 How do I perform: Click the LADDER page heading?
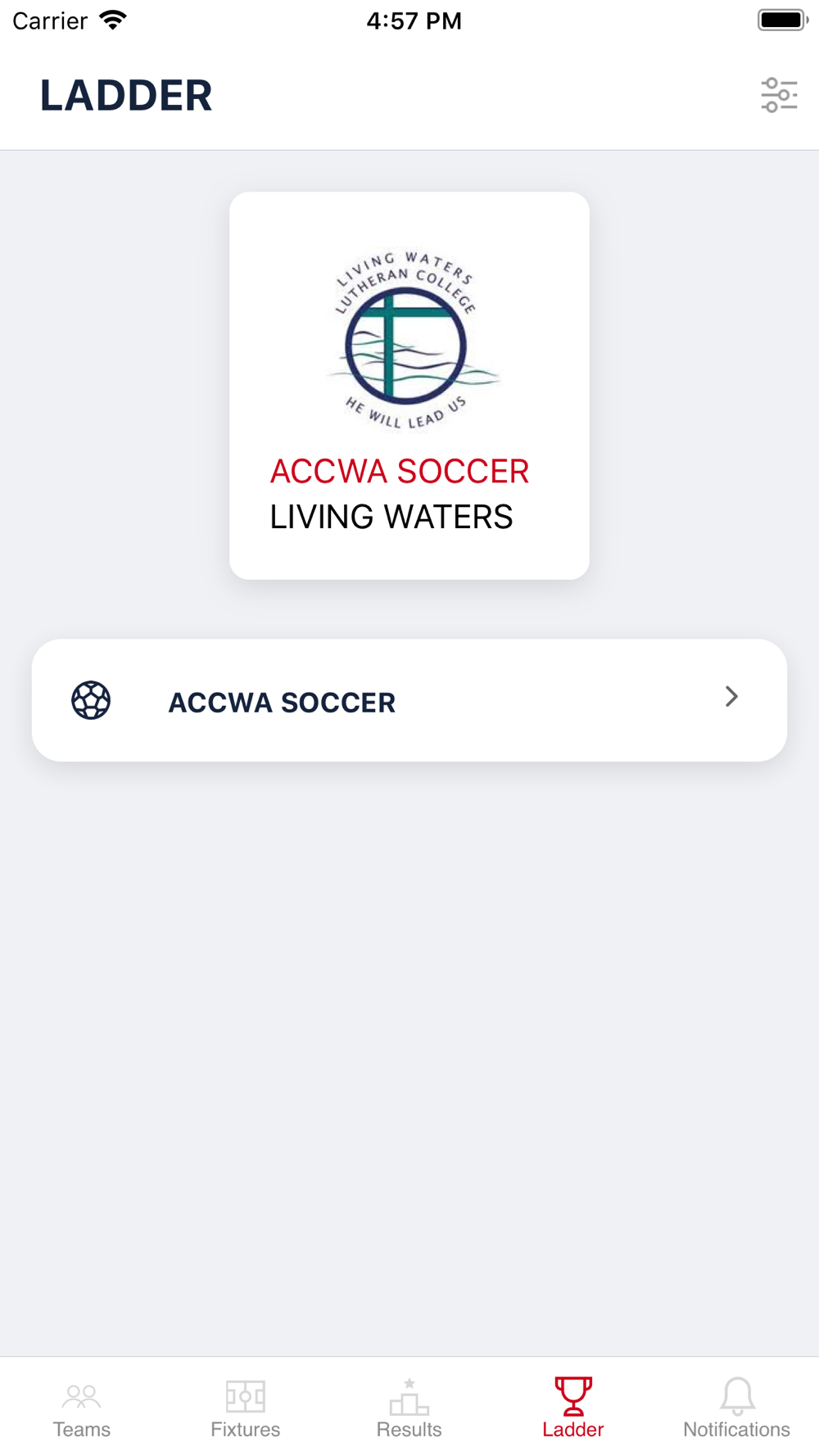126,96
